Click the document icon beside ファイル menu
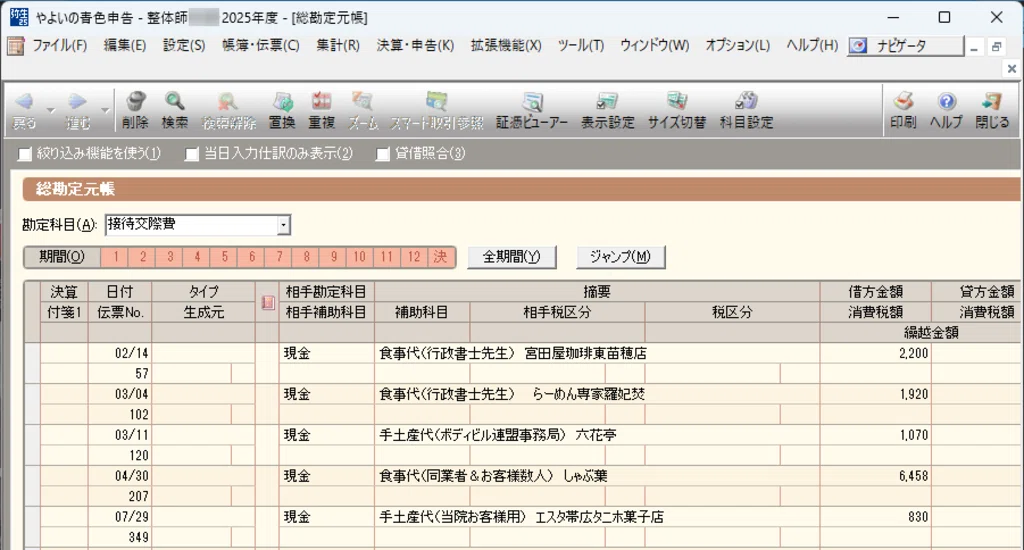This screenshot has height=550, width=1024. [16, 46]
